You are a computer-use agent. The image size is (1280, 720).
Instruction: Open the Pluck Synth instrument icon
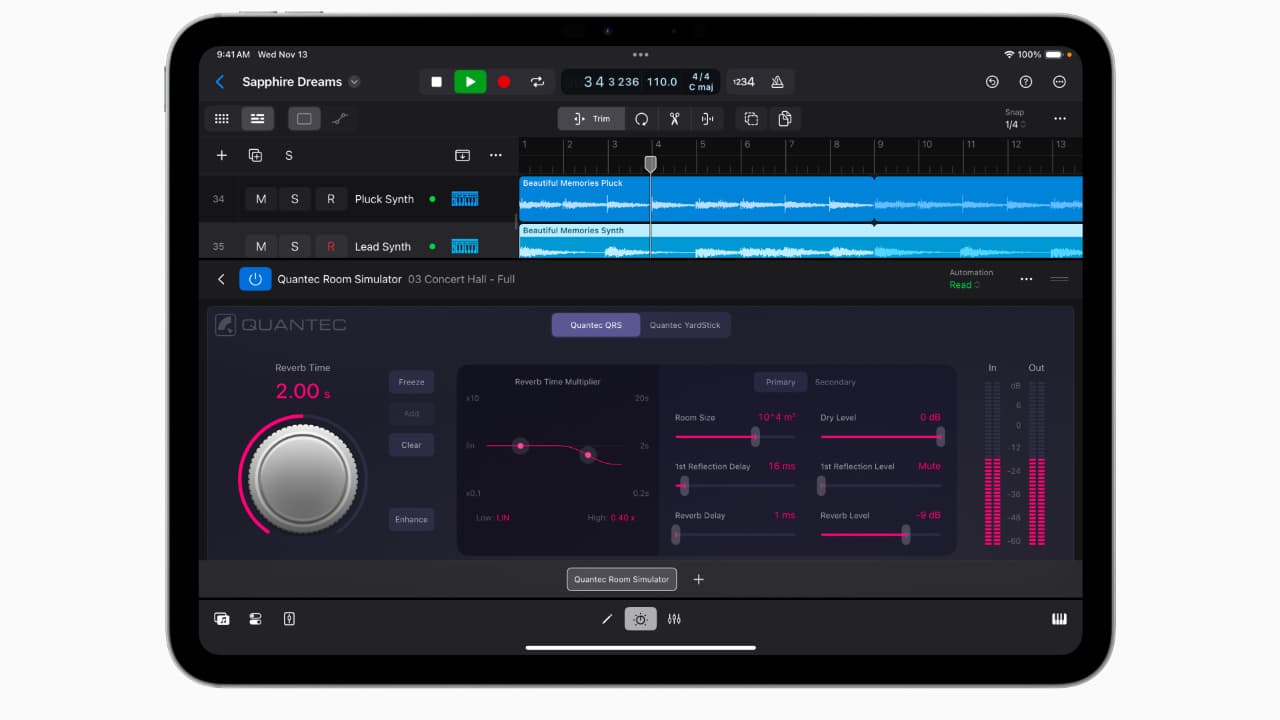coord(464,199)
